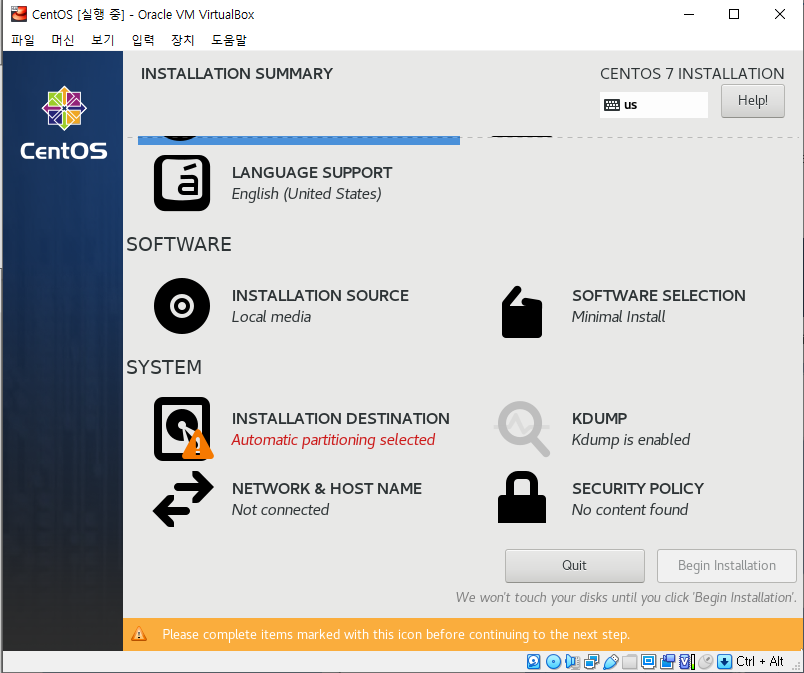Click the CPU virtualization status icon
The width and height of the screenshot is (804, 673).
click(687, 661)
